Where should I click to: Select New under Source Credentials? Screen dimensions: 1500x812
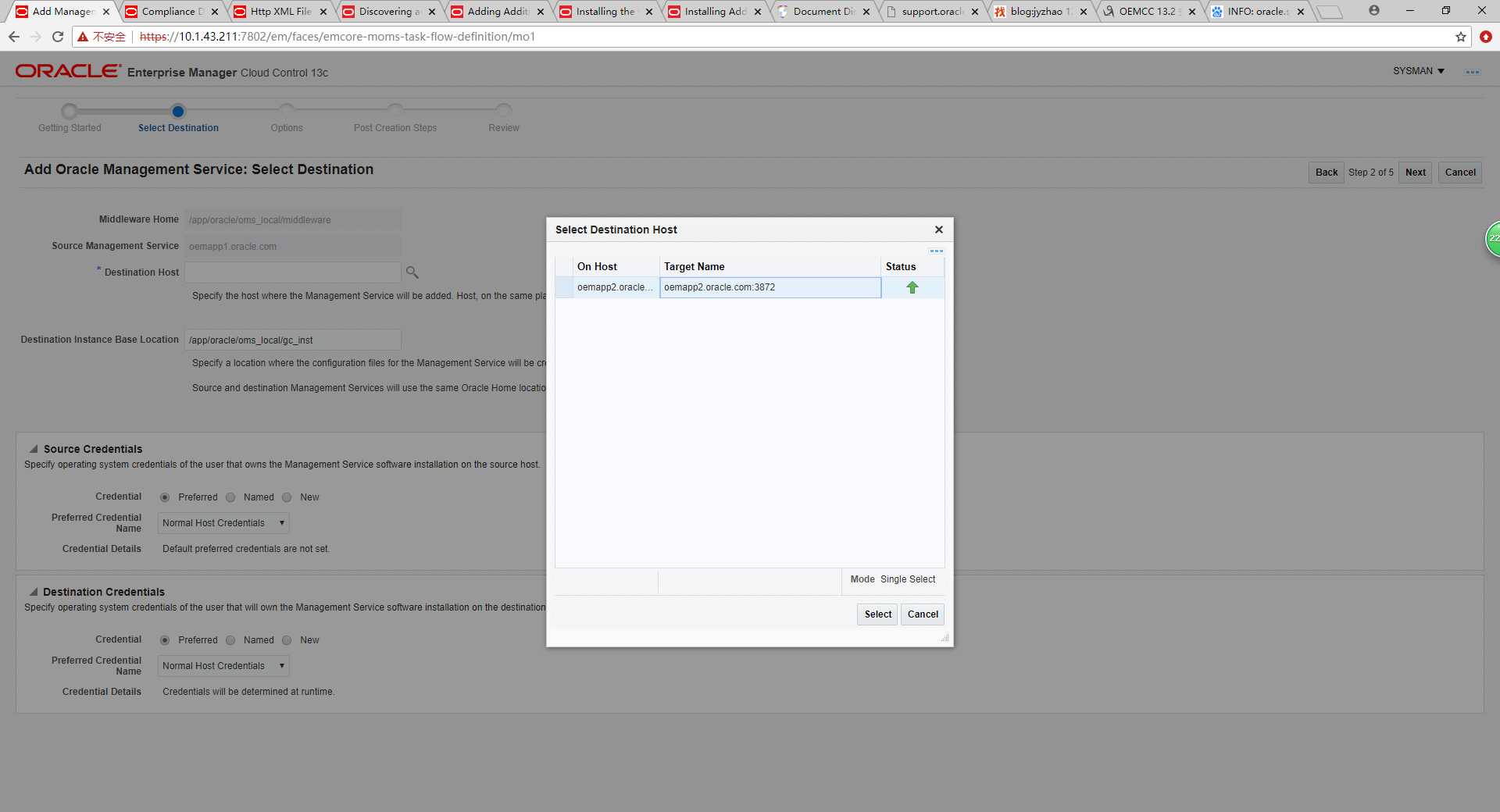[x=287, y=497]
